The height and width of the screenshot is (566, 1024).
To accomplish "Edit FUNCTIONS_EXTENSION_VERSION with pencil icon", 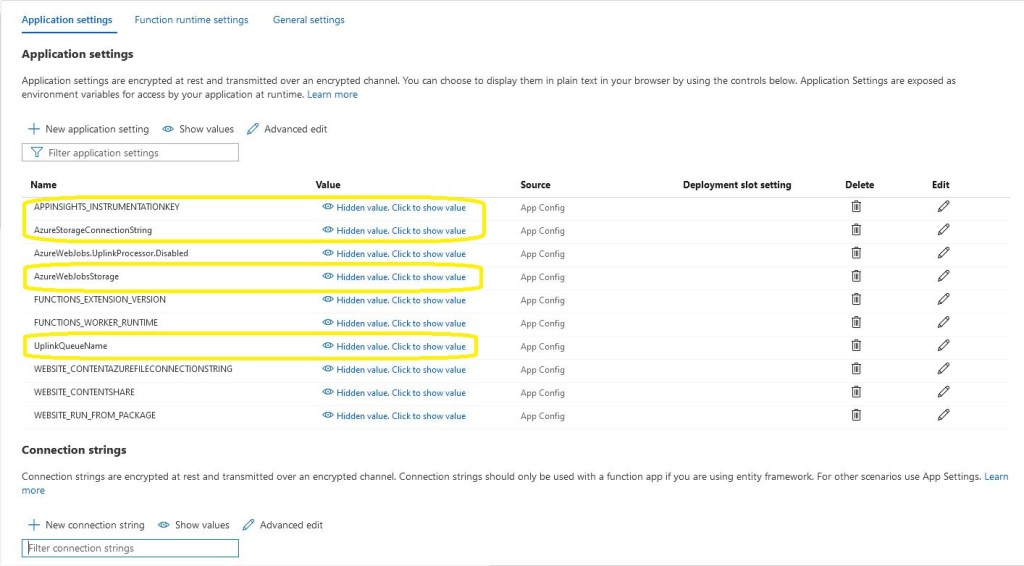I will click(943, 300).
